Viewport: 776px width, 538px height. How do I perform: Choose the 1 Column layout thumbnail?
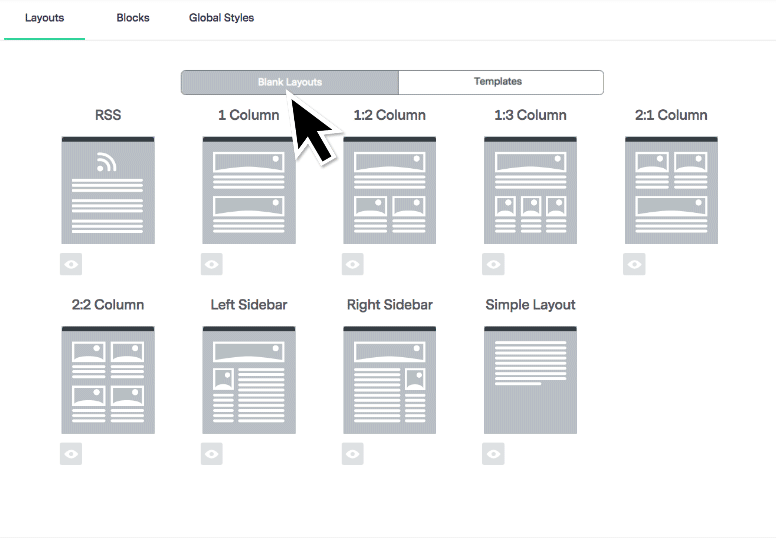pos(249,190)
